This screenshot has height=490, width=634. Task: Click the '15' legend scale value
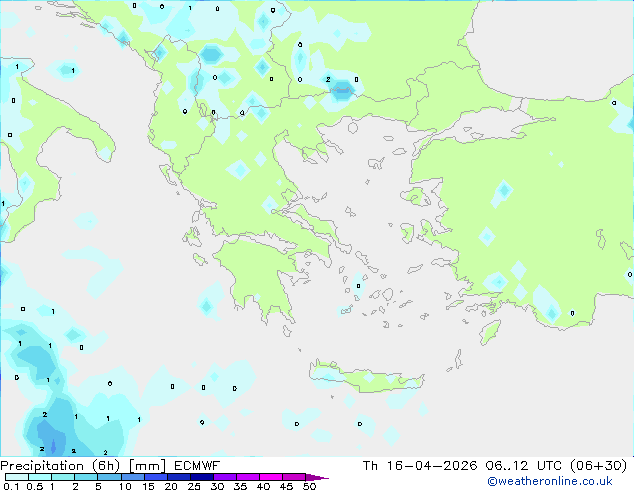tap(148, 486)
